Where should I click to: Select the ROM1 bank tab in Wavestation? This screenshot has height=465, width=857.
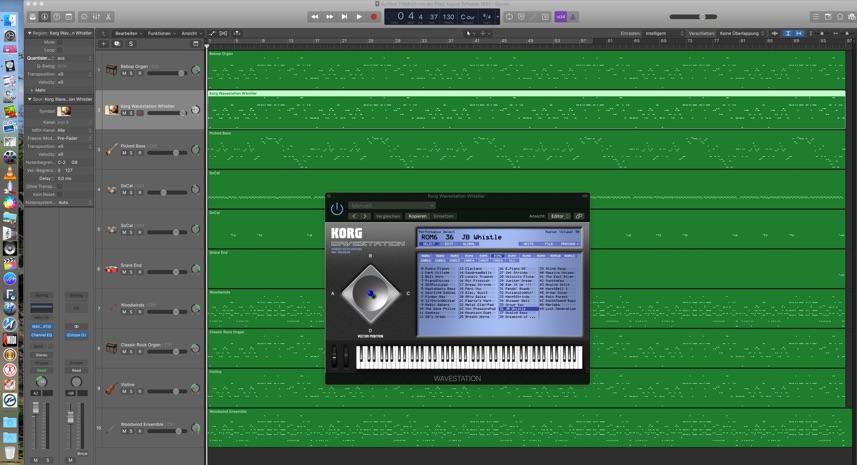[x=425, y=256]
